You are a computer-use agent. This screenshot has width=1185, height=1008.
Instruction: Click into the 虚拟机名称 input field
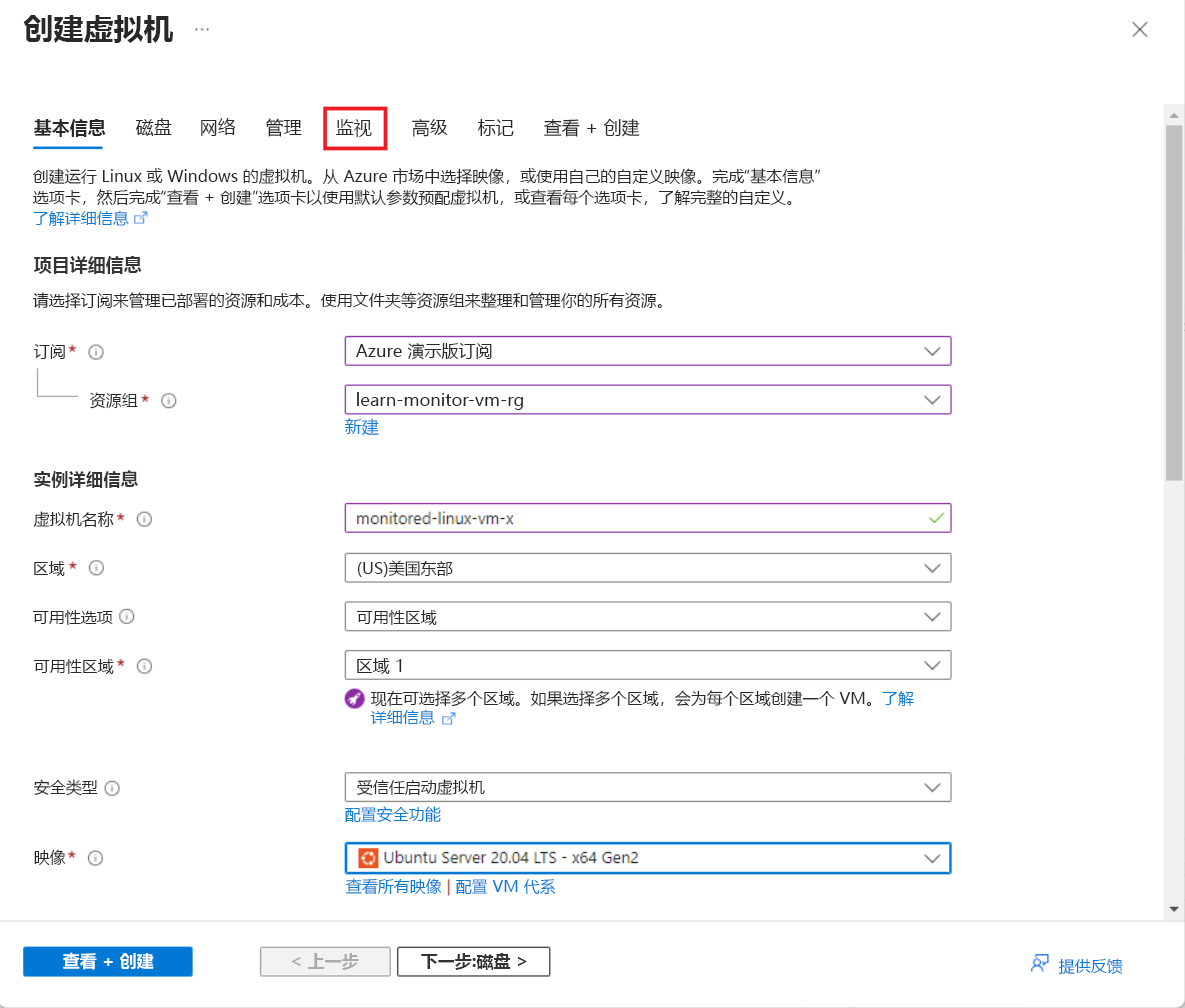[648, 518]
